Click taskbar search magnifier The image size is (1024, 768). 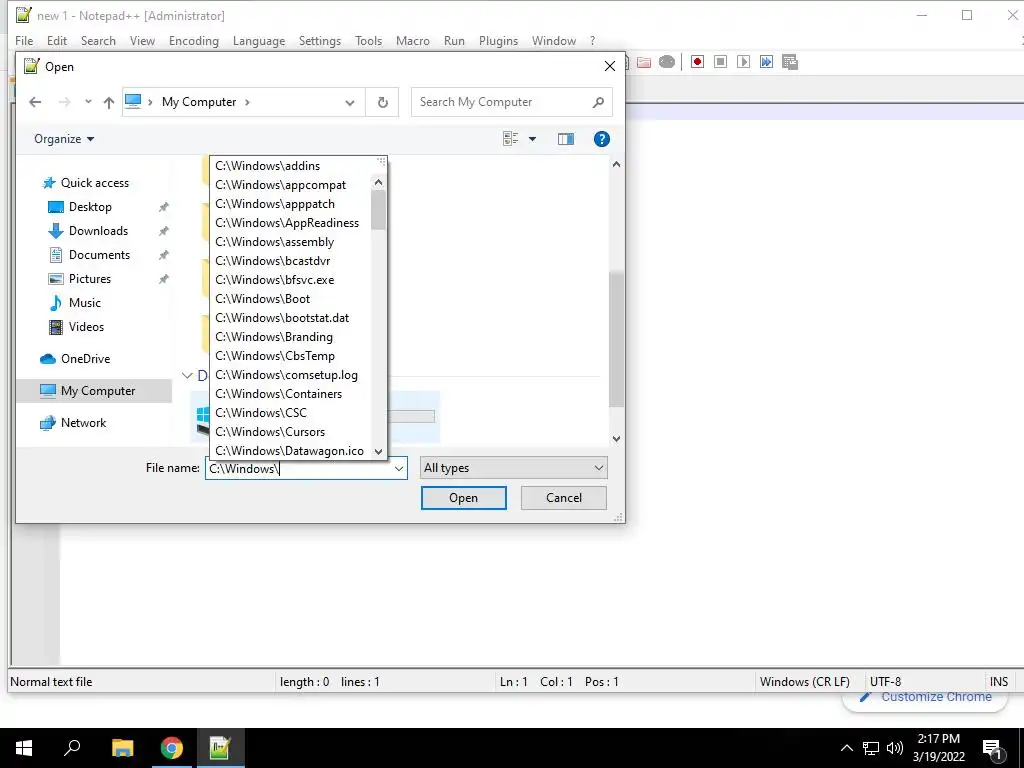click(72, 748)
